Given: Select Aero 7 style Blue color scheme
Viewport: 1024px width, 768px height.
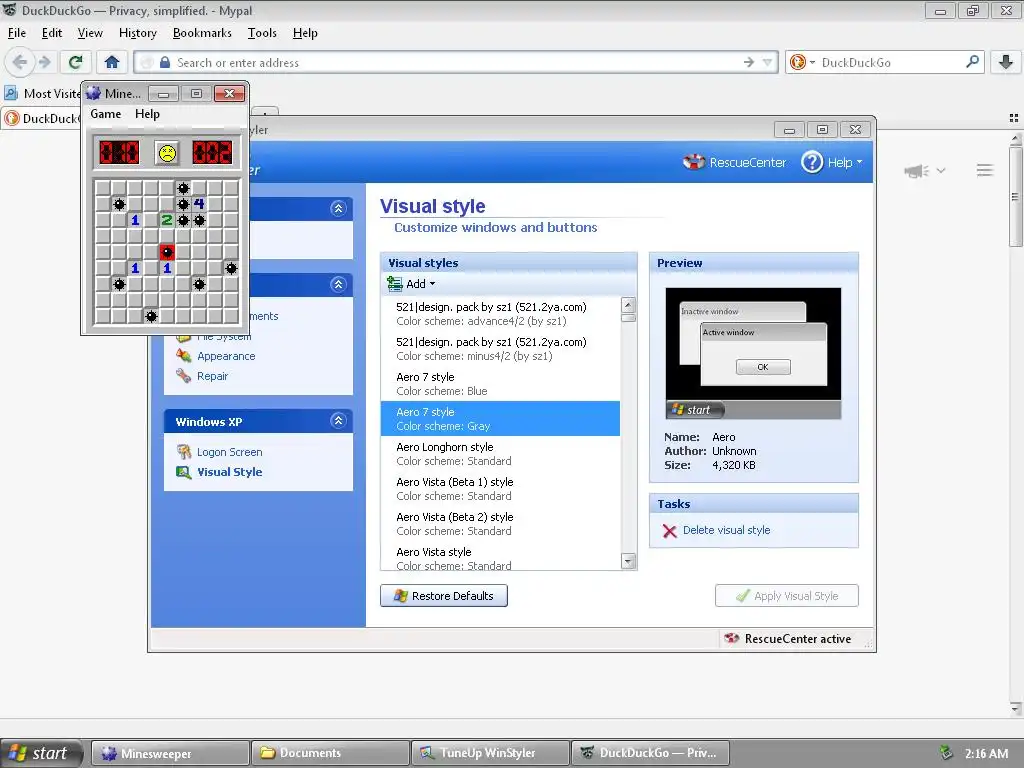Looking at the screenshot, I should click(500, 384).
